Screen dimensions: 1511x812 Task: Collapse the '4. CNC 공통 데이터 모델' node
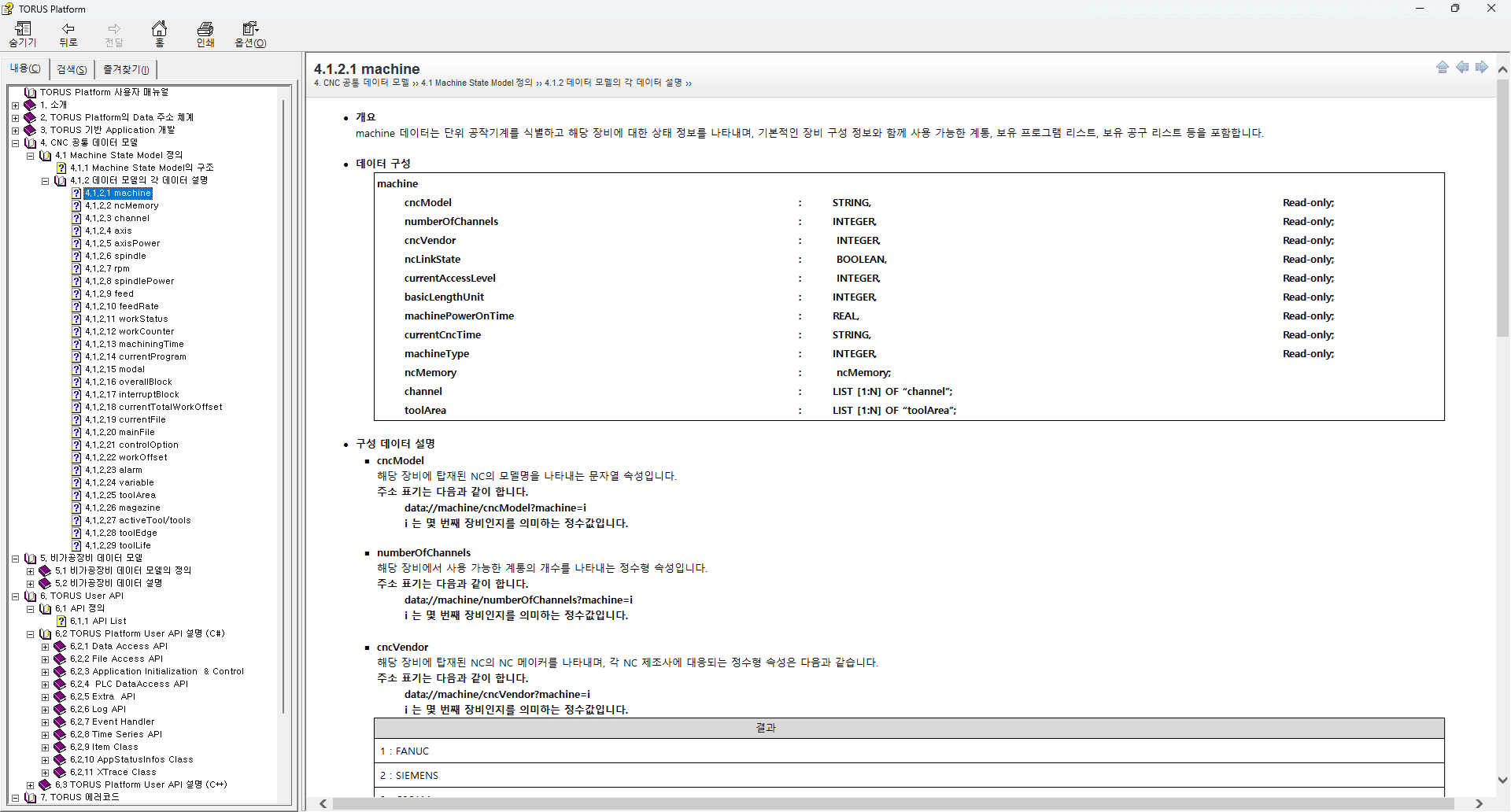[x=15, y=142]
